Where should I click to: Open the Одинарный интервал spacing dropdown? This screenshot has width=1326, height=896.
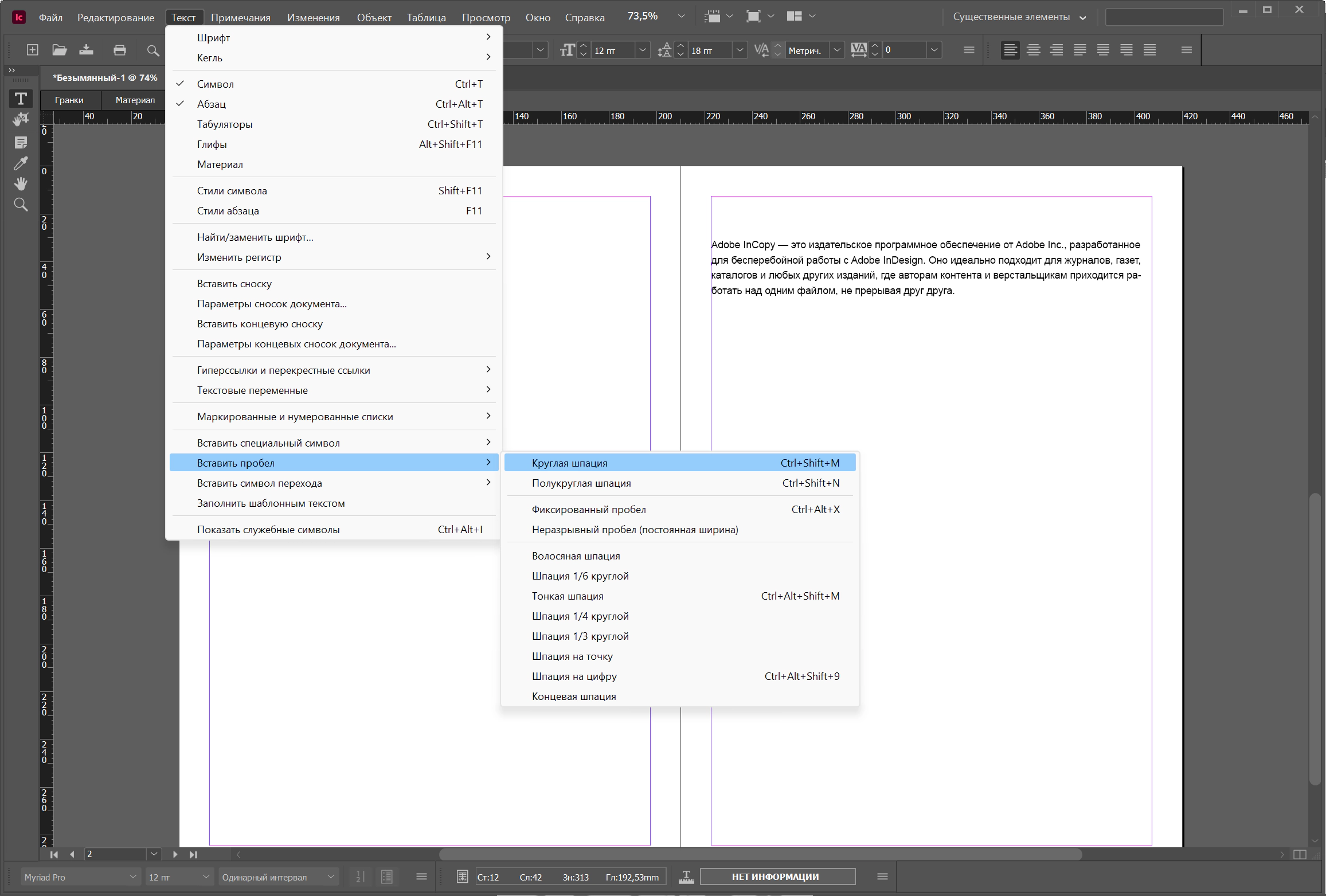pos(279,877)
